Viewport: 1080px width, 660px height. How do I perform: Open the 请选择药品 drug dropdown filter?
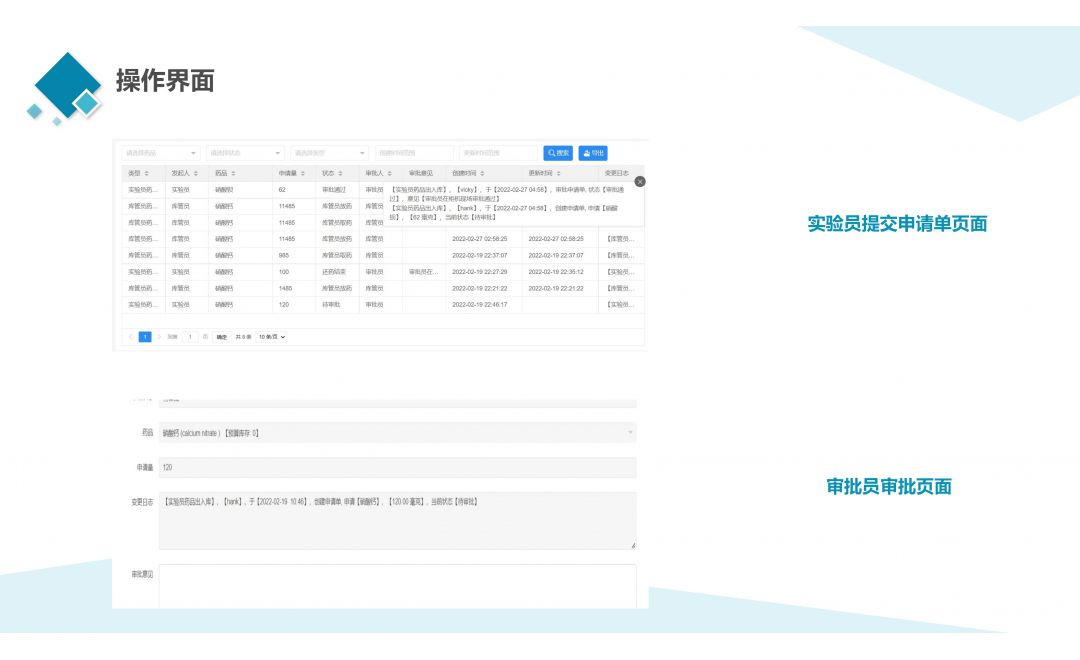(x=160, y=153)
